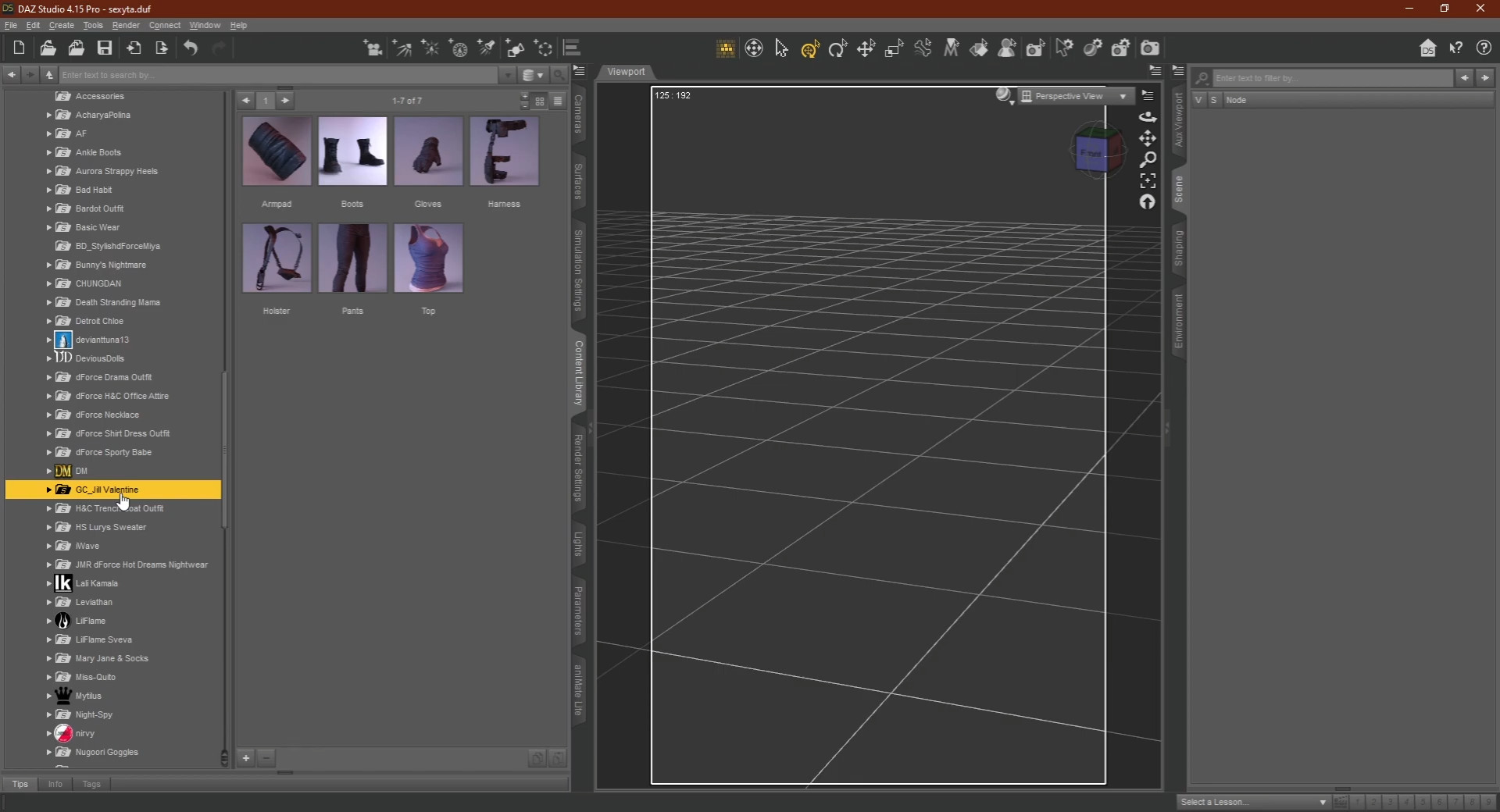Click the viewport zoom magnifier control
The width and height of the screenshot is (1500, 812).
pos(1148,159)
